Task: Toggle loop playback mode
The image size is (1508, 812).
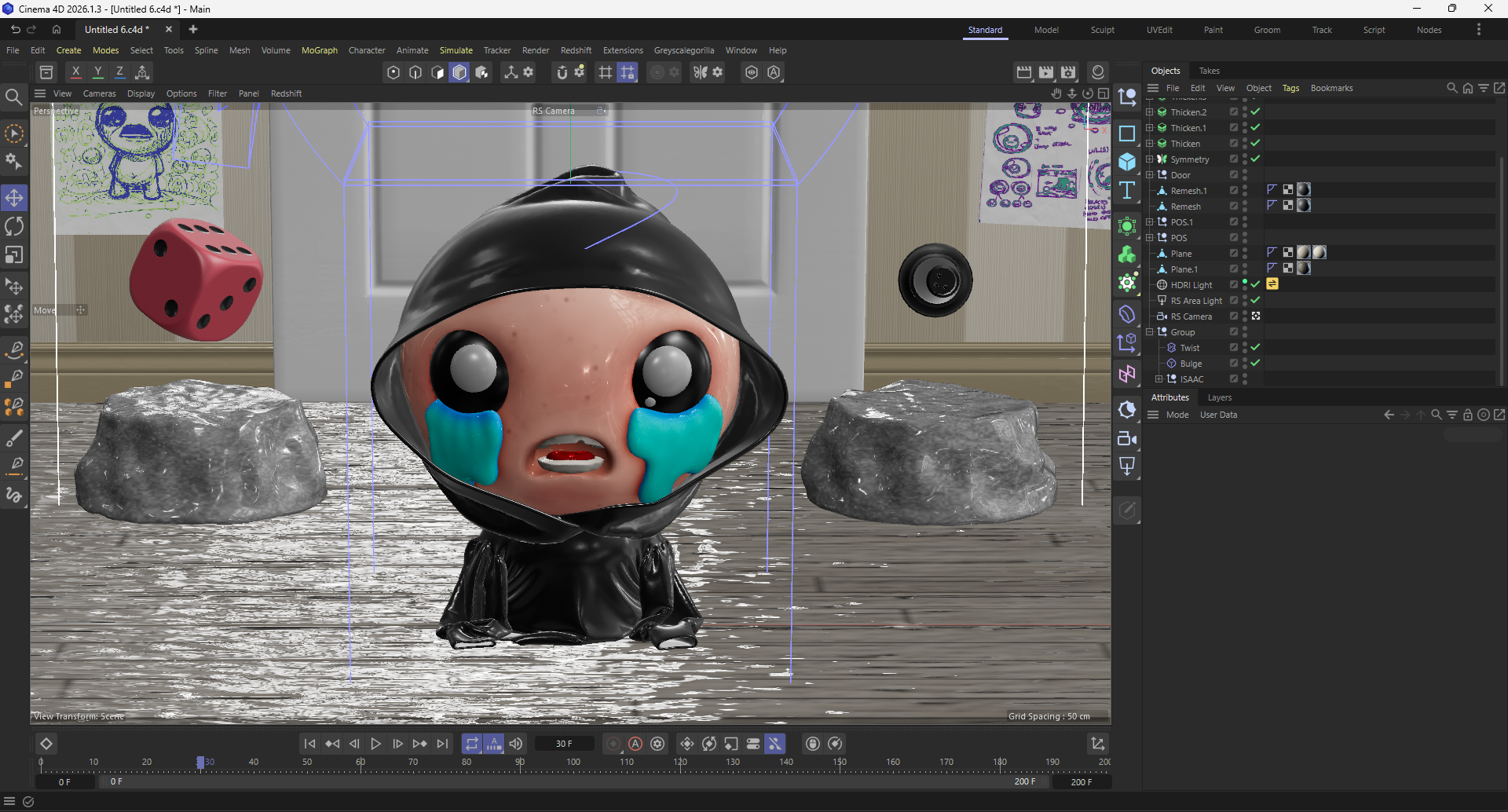Action: point(471,744)
